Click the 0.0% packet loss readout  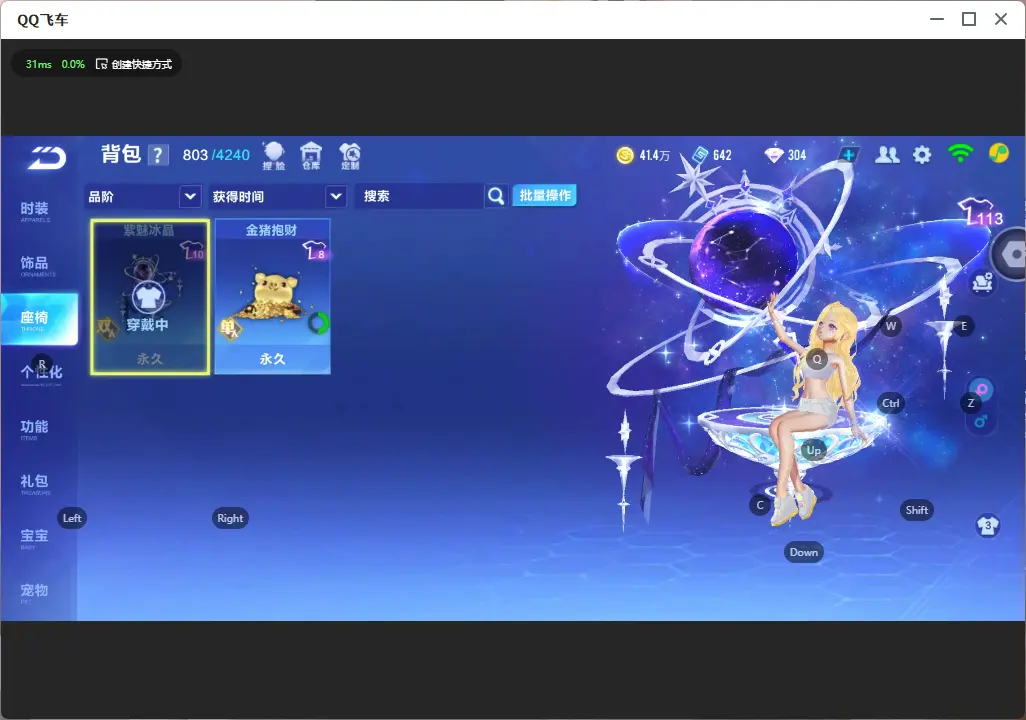click(73, 64)
